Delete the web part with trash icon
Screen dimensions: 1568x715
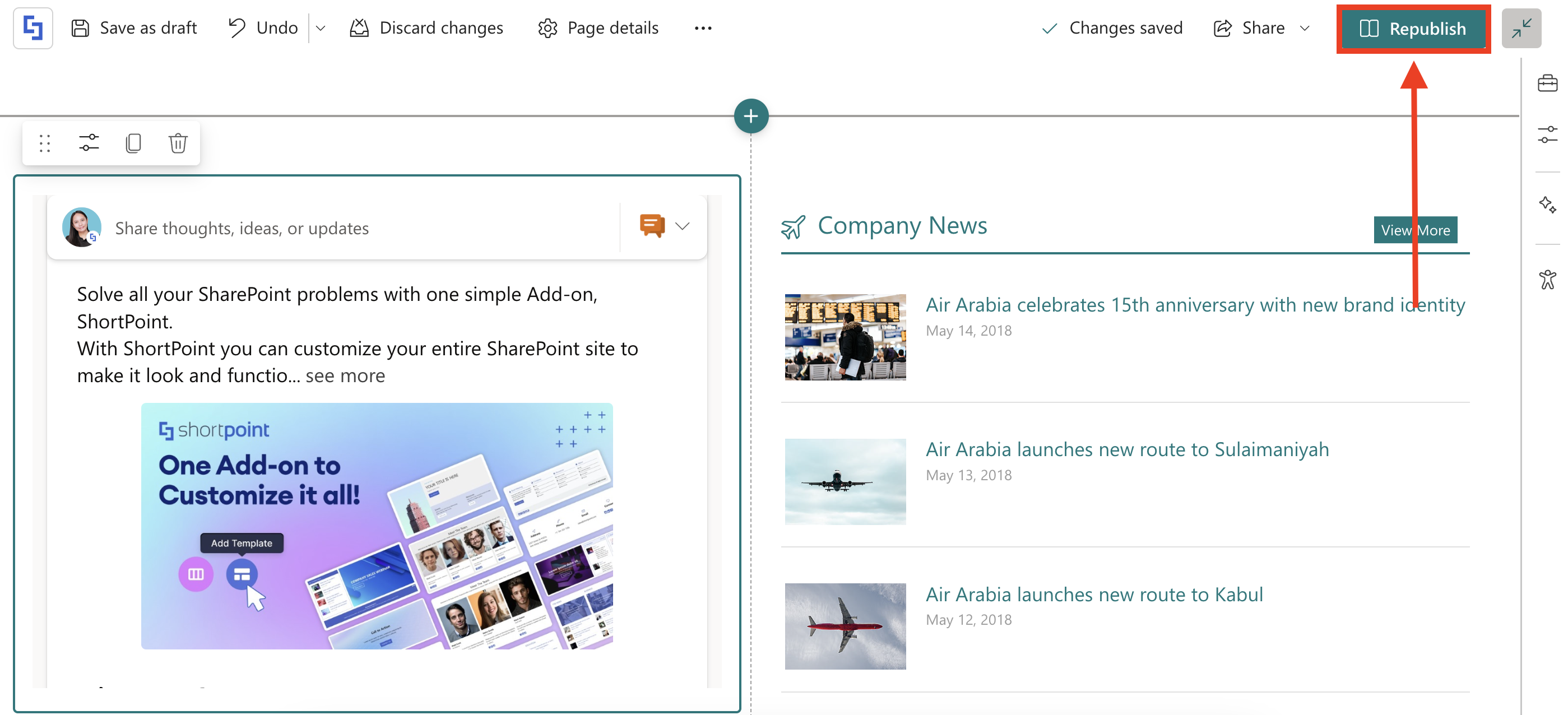point(178,143)
